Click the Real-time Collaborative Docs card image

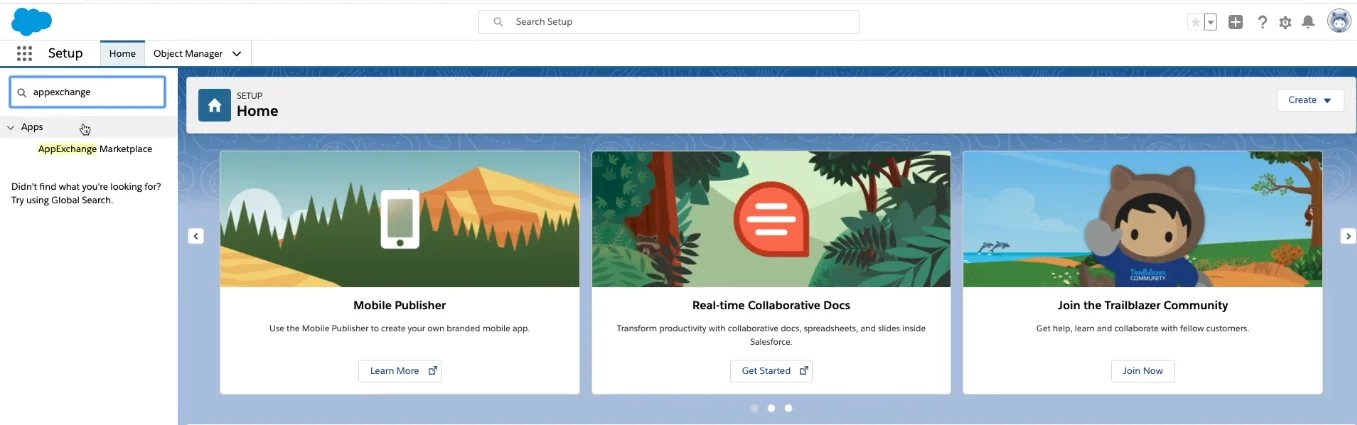coord(771,219)
